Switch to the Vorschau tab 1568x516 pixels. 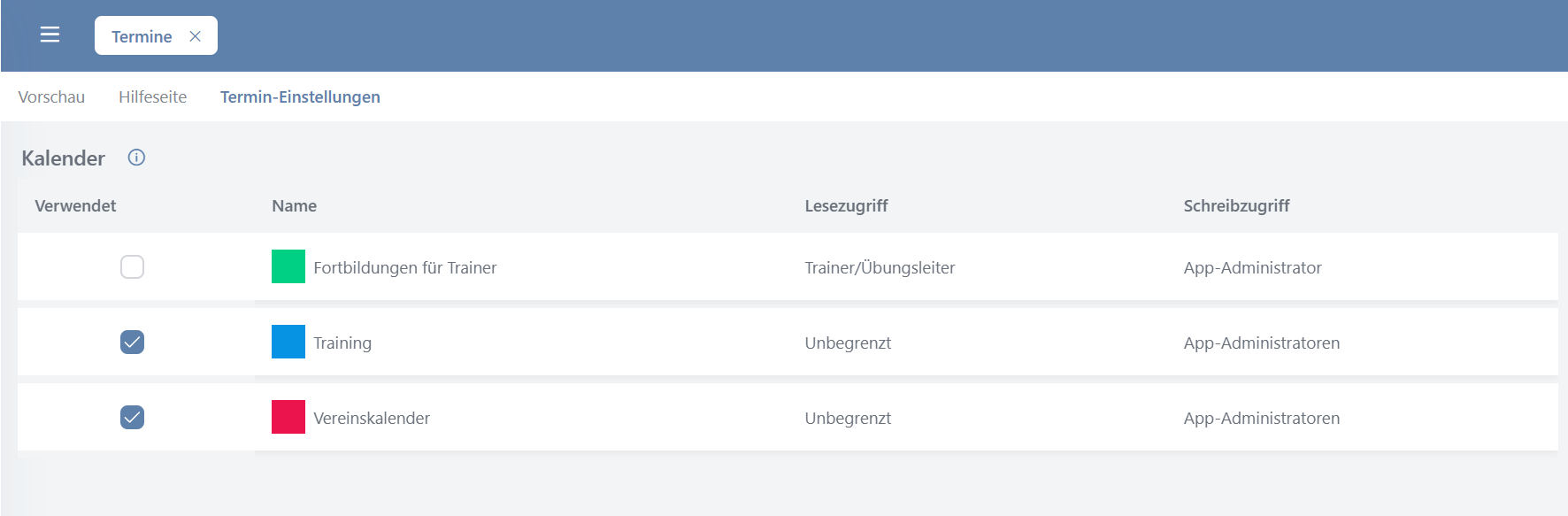click(51, 96)
